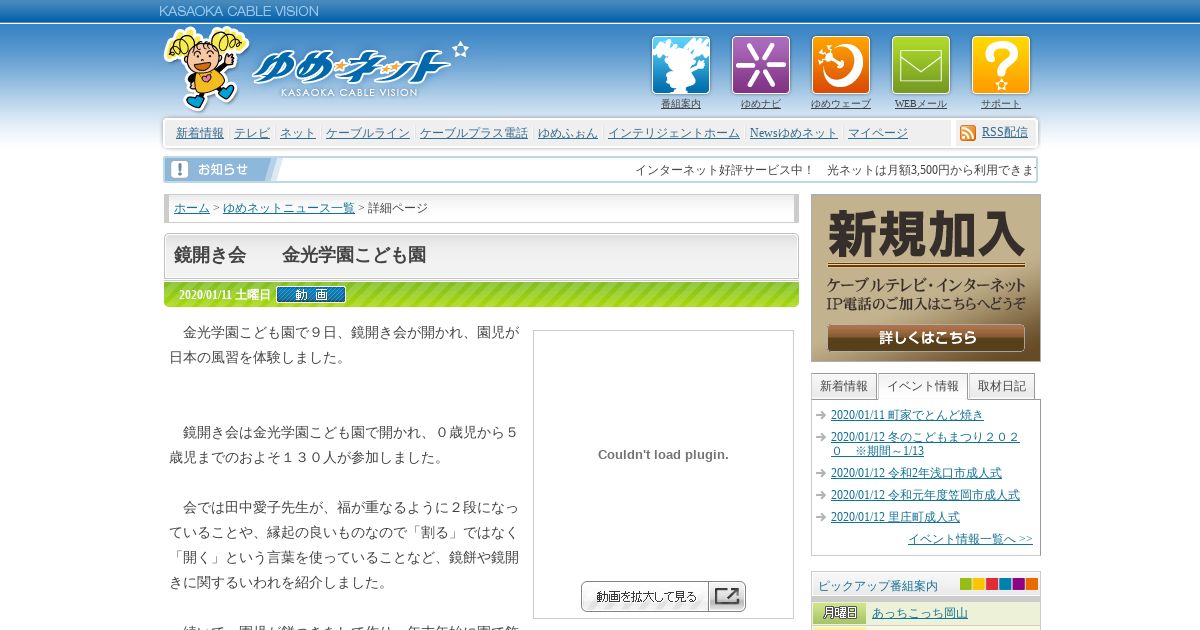Open 新着情報 in the navigation bar
This screenshot has width=1200, height=630.
(x=200, y=133)
